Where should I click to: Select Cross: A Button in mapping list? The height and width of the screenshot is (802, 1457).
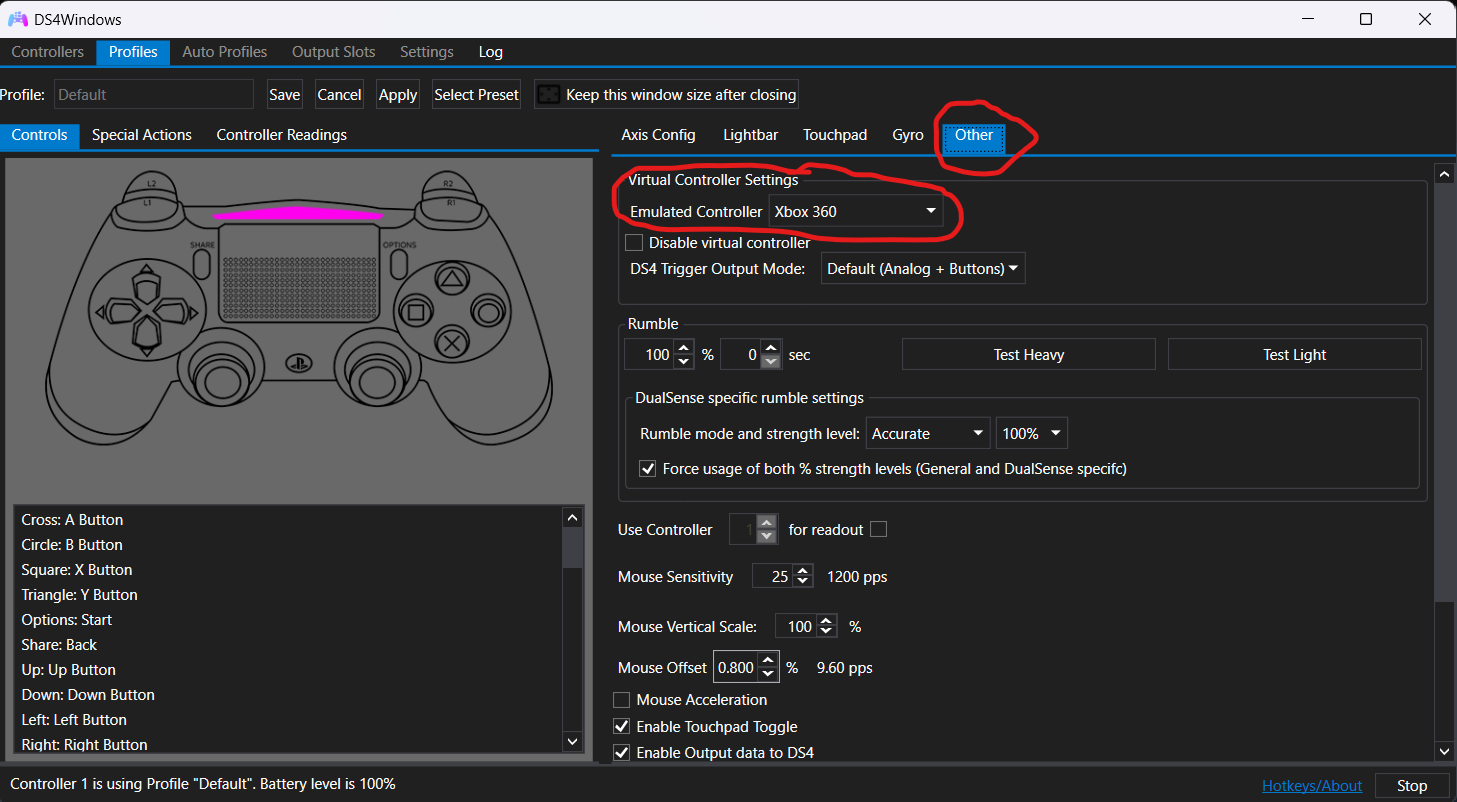(289, 520)
